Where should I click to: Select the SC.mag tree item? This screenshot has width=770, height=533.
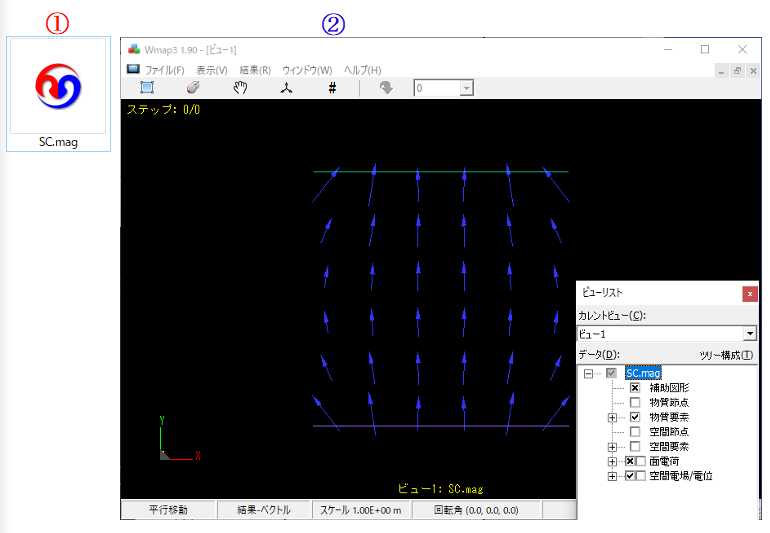pos(643,373)
